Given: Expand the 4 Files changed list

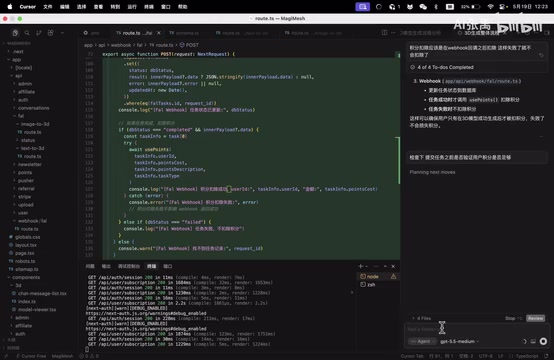Looking at the screenshot, I should [x=422, y=318].
